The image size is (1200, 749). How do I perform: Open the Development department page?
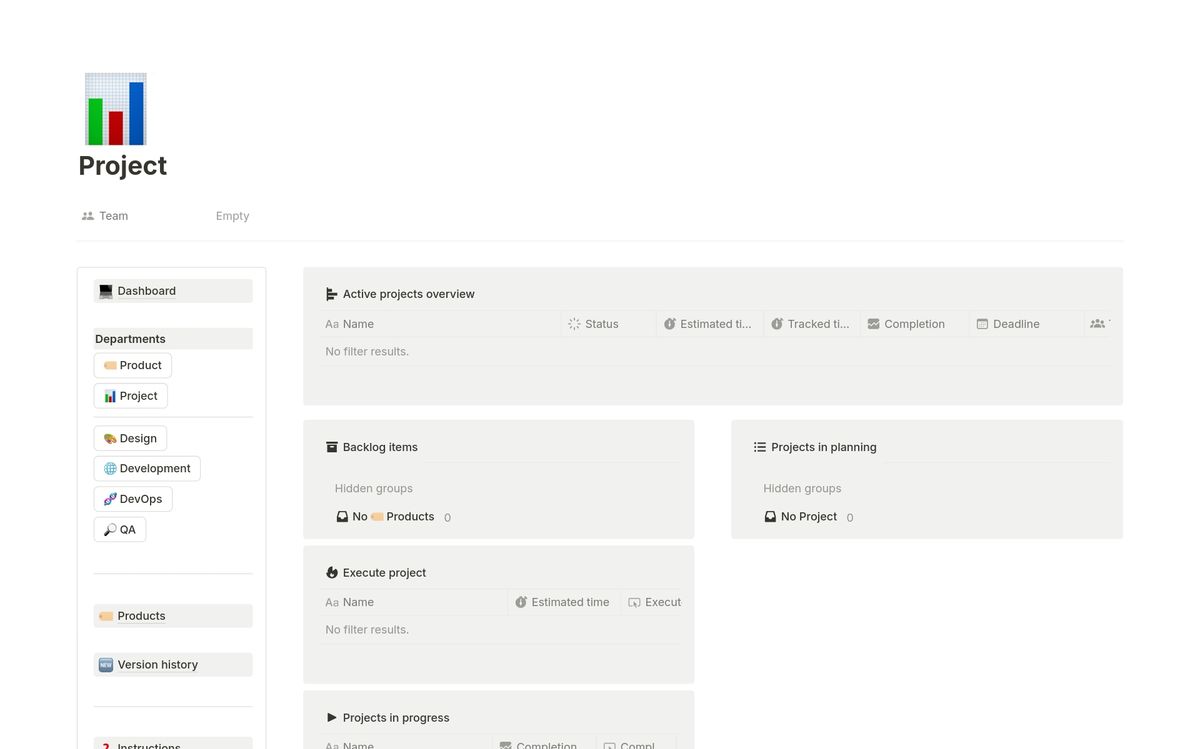click(x=147, y=468)
